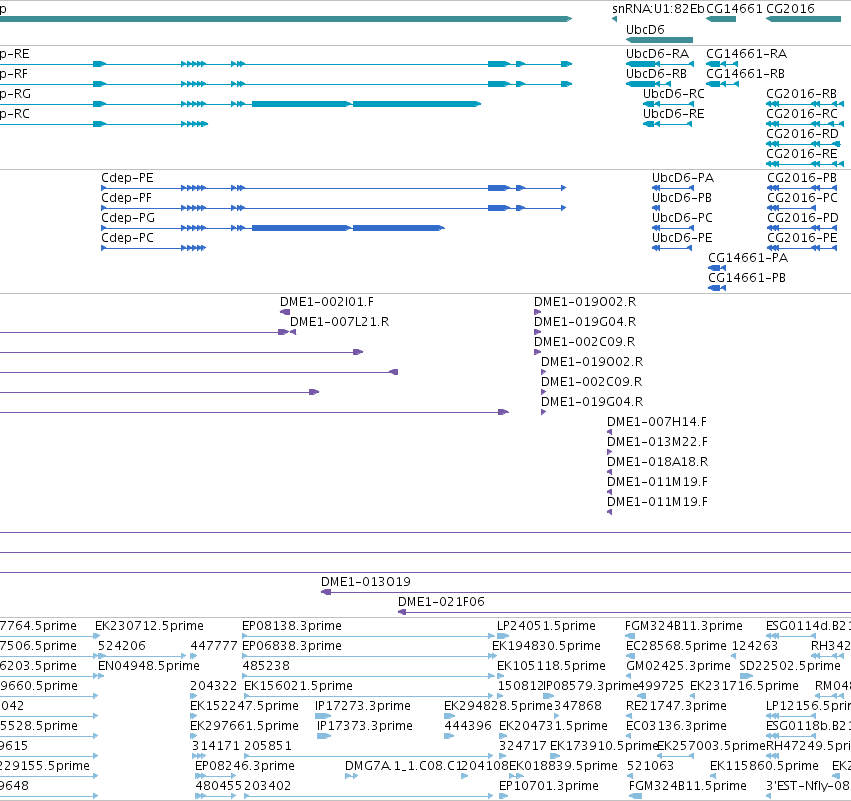
Task: Click the Cdep-PE protein label
Action: (x=128, y=178)
